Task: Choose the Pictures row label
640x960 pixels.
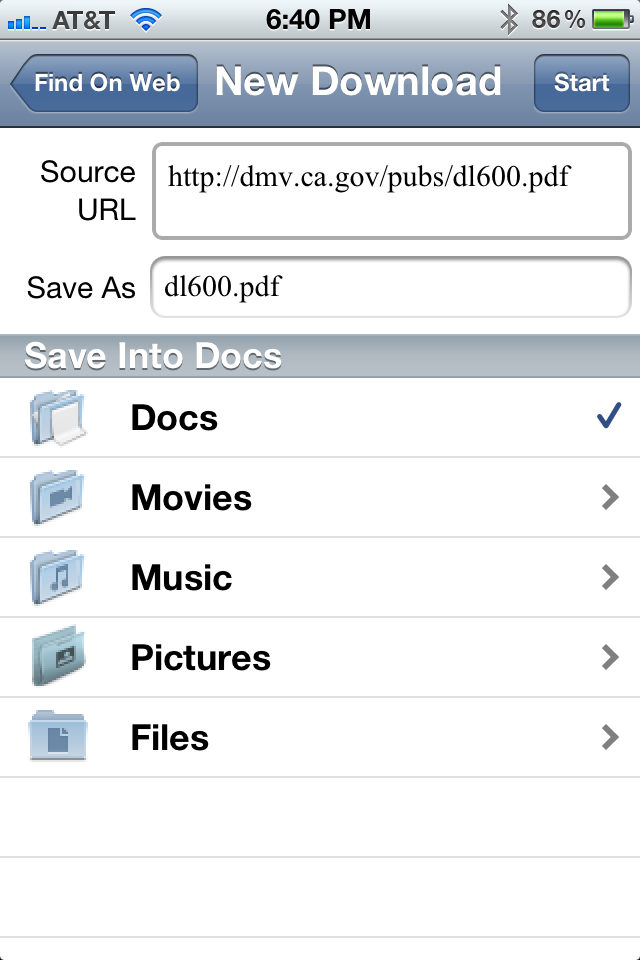Action: pos(200,658)
